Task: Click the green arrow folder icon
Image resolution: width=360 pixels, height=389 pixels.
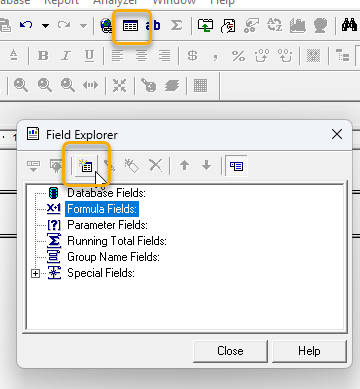Action: coord(205,26)
